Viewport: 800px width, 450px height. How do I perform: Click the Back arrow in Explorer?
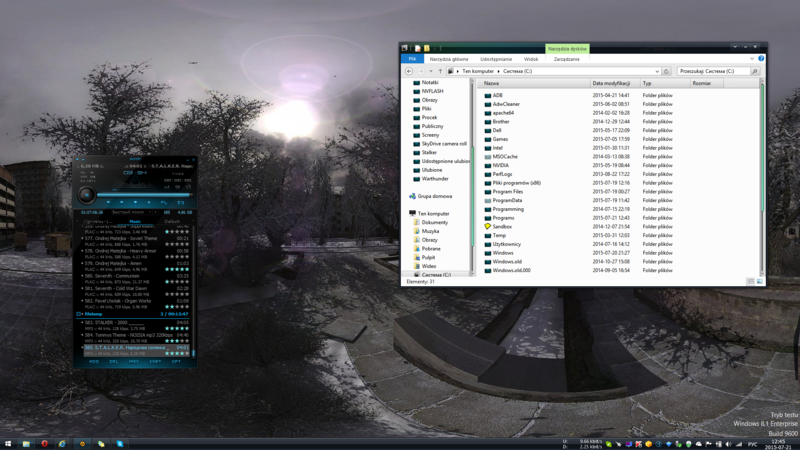coord(409,71)
